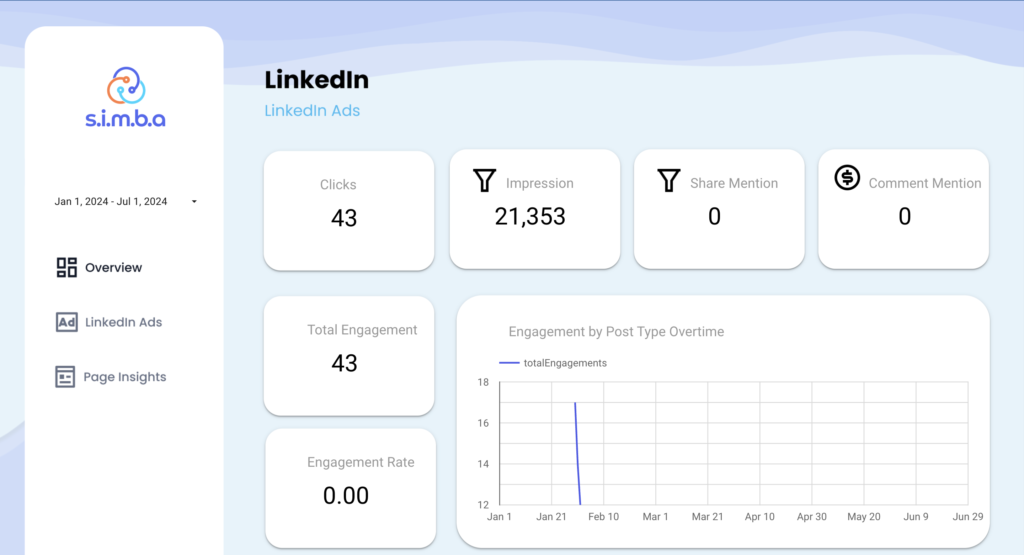The width and height of the screenshot is (1024, 555).
Task: Click the funnel icon beside Share Mention
Action: (669, 181)
